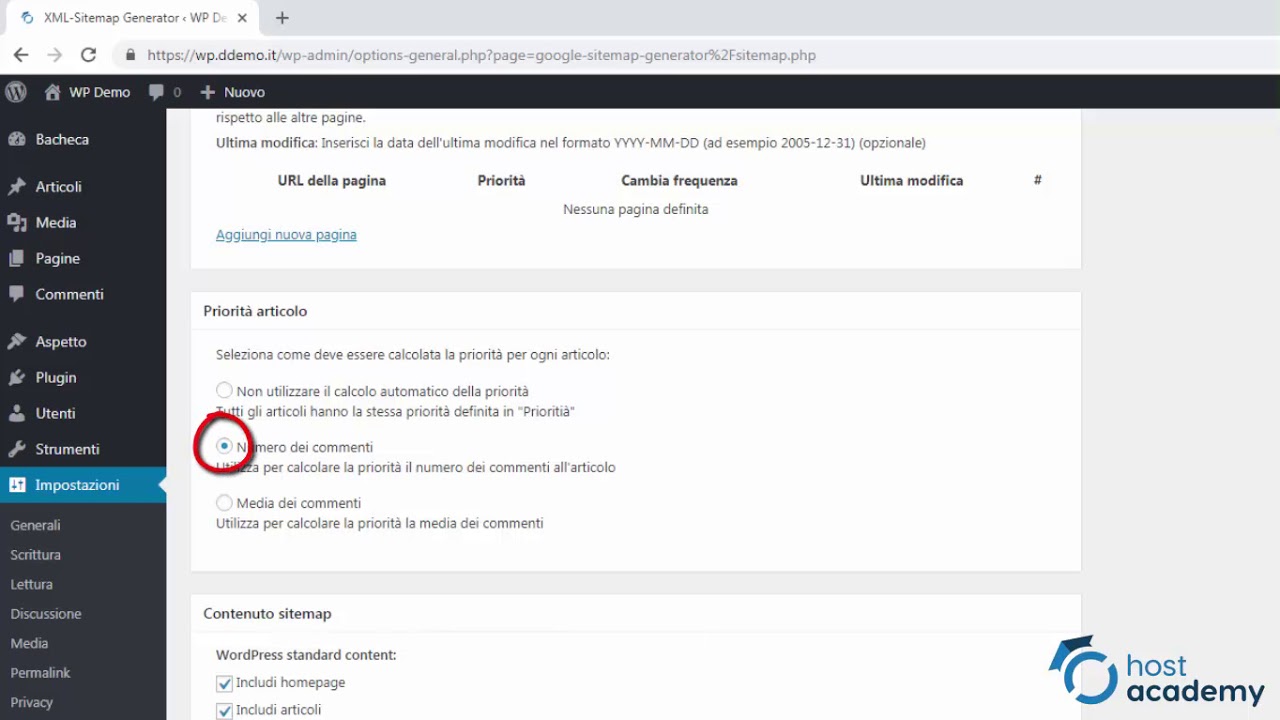The width and height of the screenshot is (1280, 720).
Task: Click the Commenti bubble icon in sidebar
Action: point(16,295)
